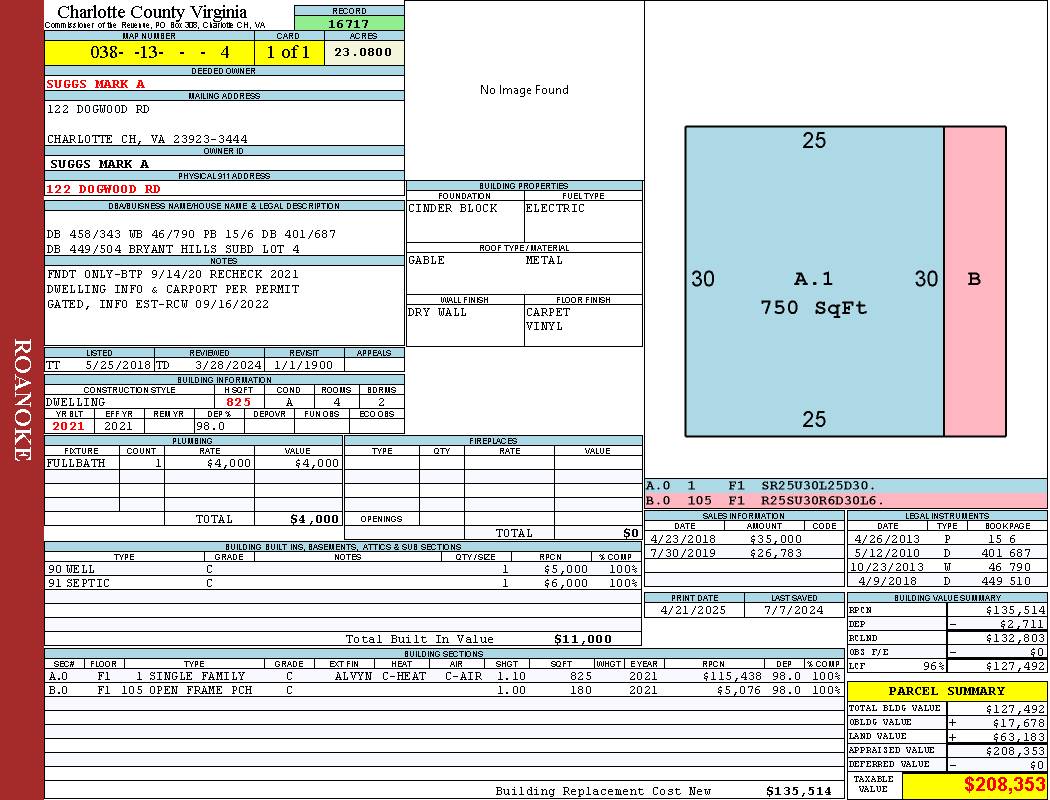The height and width of the screenshot is (800, 1050).
Task: Select the pink B section in the sketch
Action: (974, 281)
